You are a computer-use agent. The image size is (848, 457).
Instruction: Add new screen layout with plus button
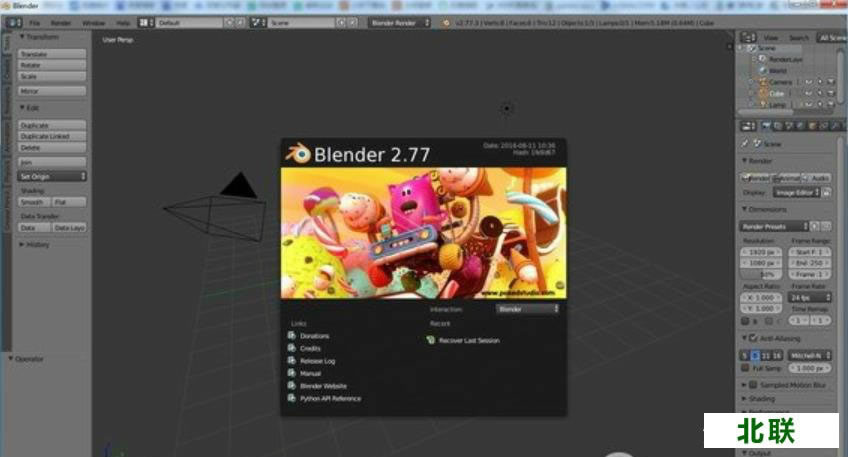[230, 23]
